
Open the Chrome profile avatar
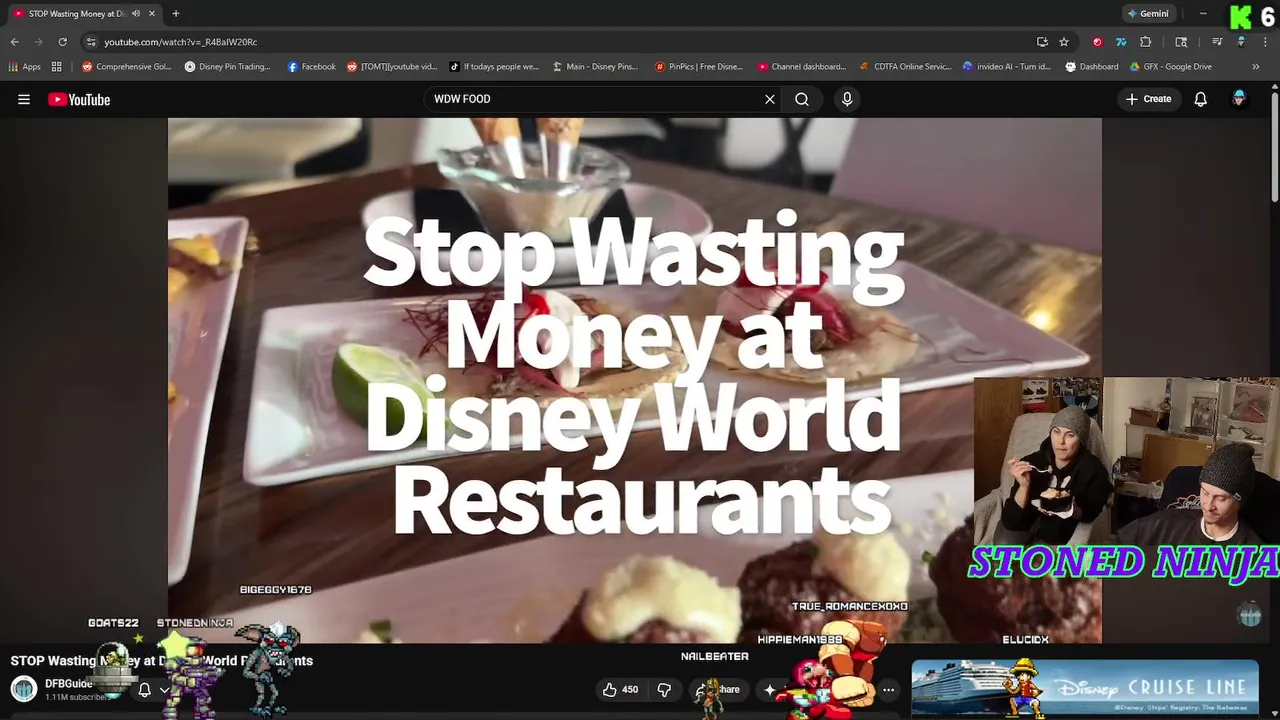(x=1241, y=42)
